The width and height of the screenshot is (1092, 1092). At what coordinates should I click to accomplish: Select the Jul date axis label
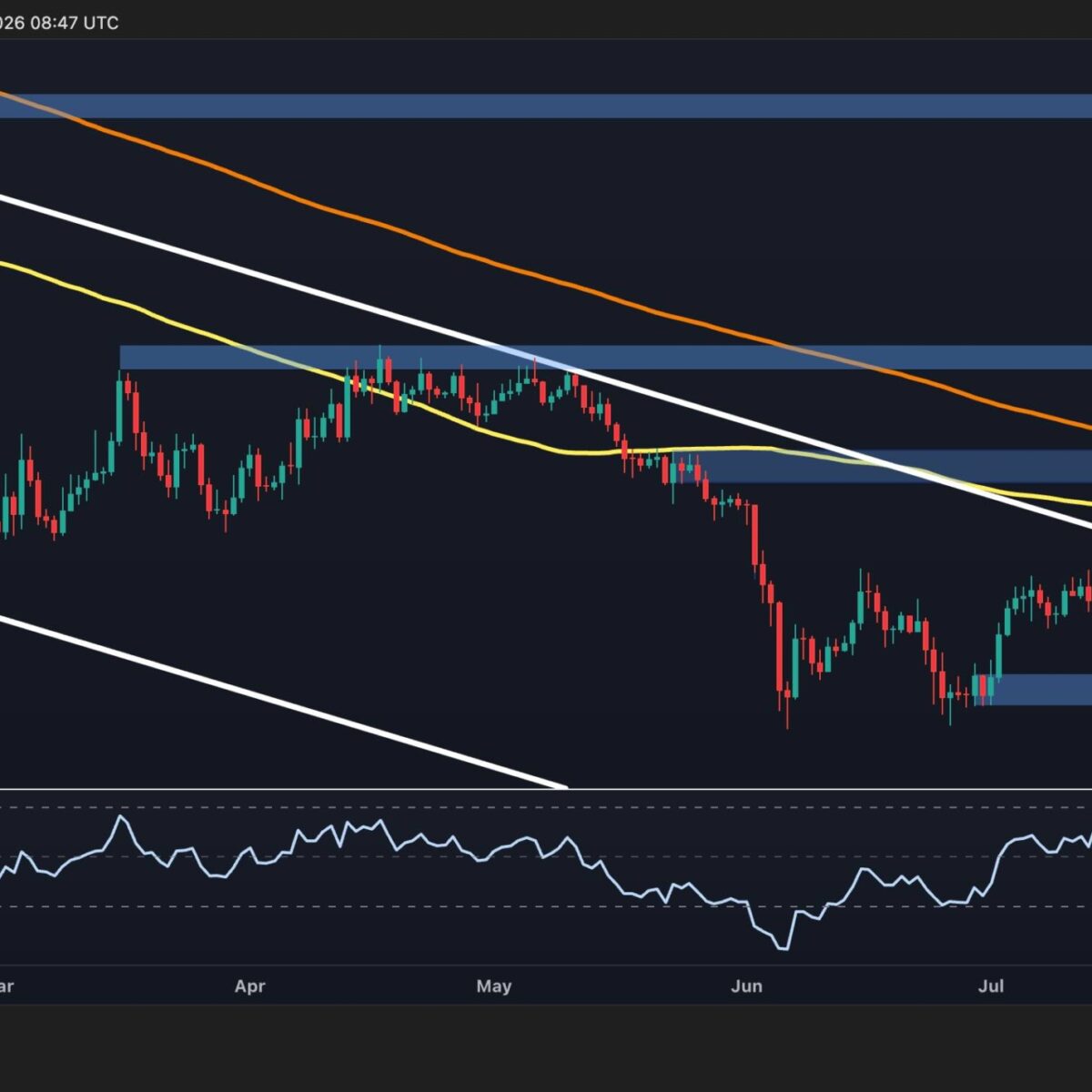[990, 986]
